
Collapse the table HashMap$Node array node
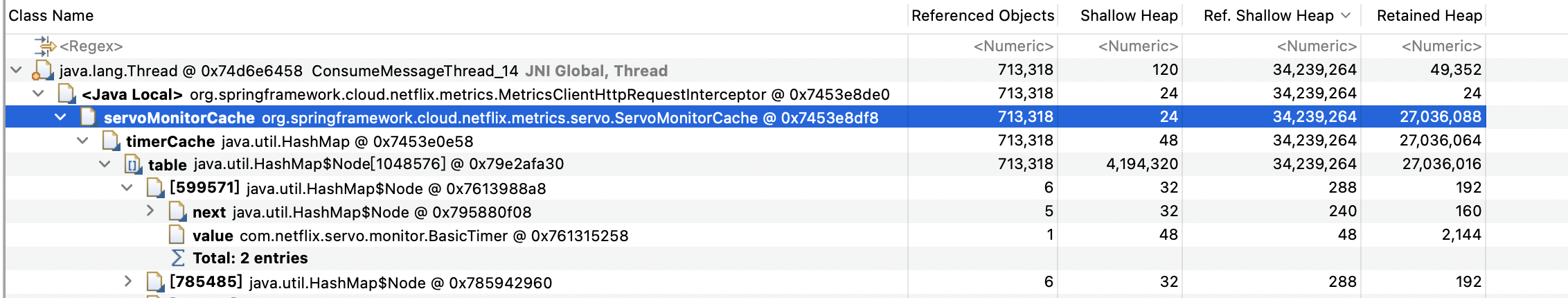pyautogui.click(x=105, y=164)
